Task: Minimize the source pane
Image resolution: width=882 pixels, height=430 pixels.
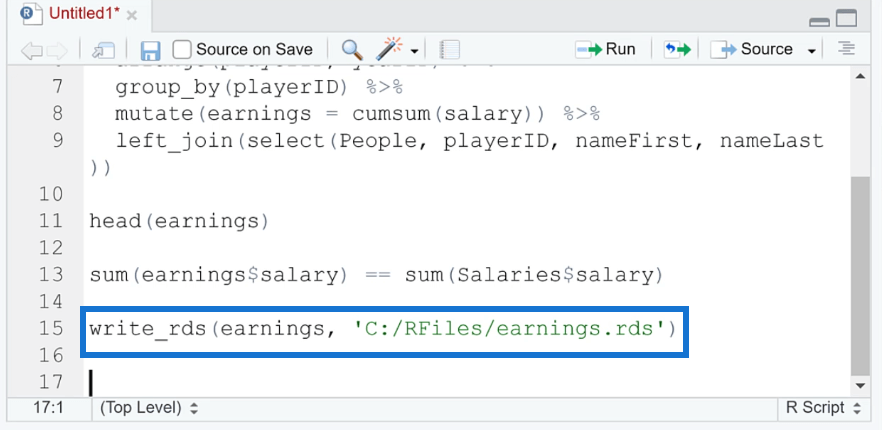Action: (x=820, y=21)
